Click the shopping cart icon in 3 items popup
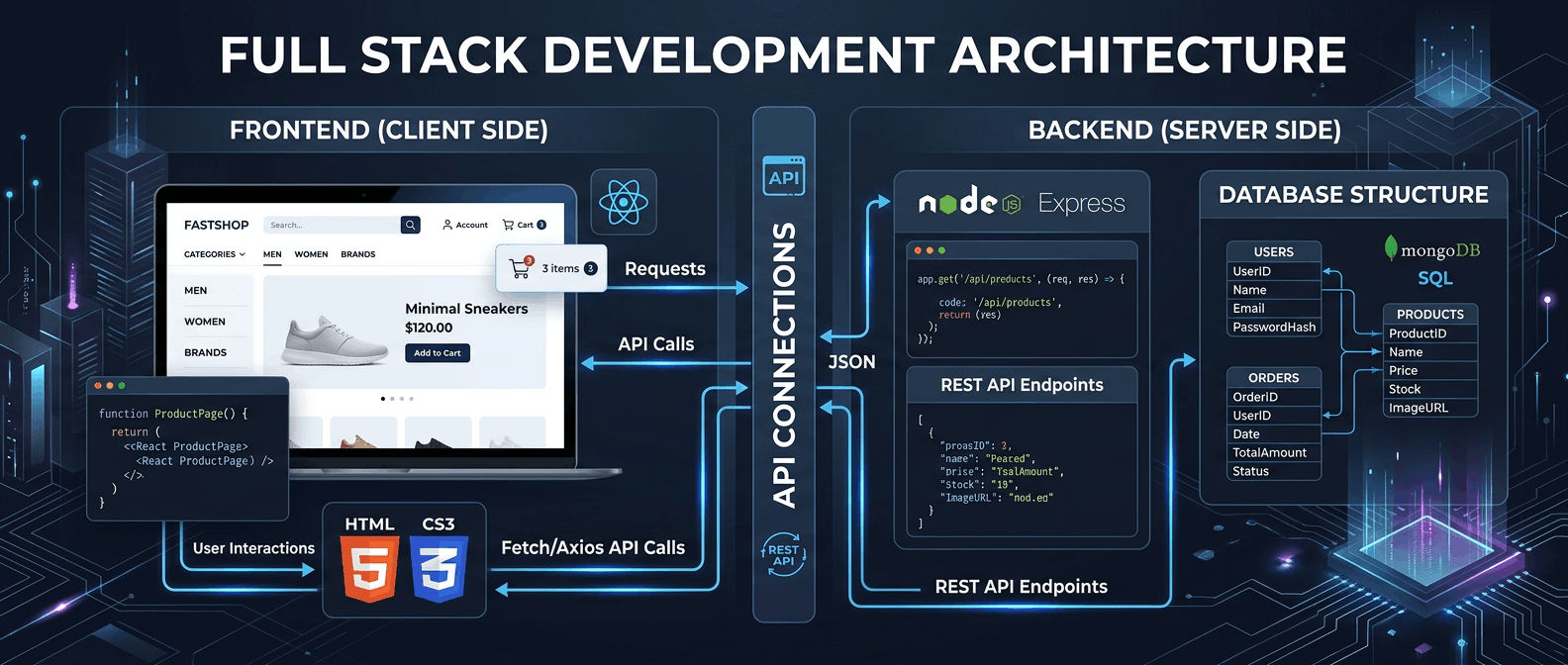The image size is (1568, 665). 520,267
